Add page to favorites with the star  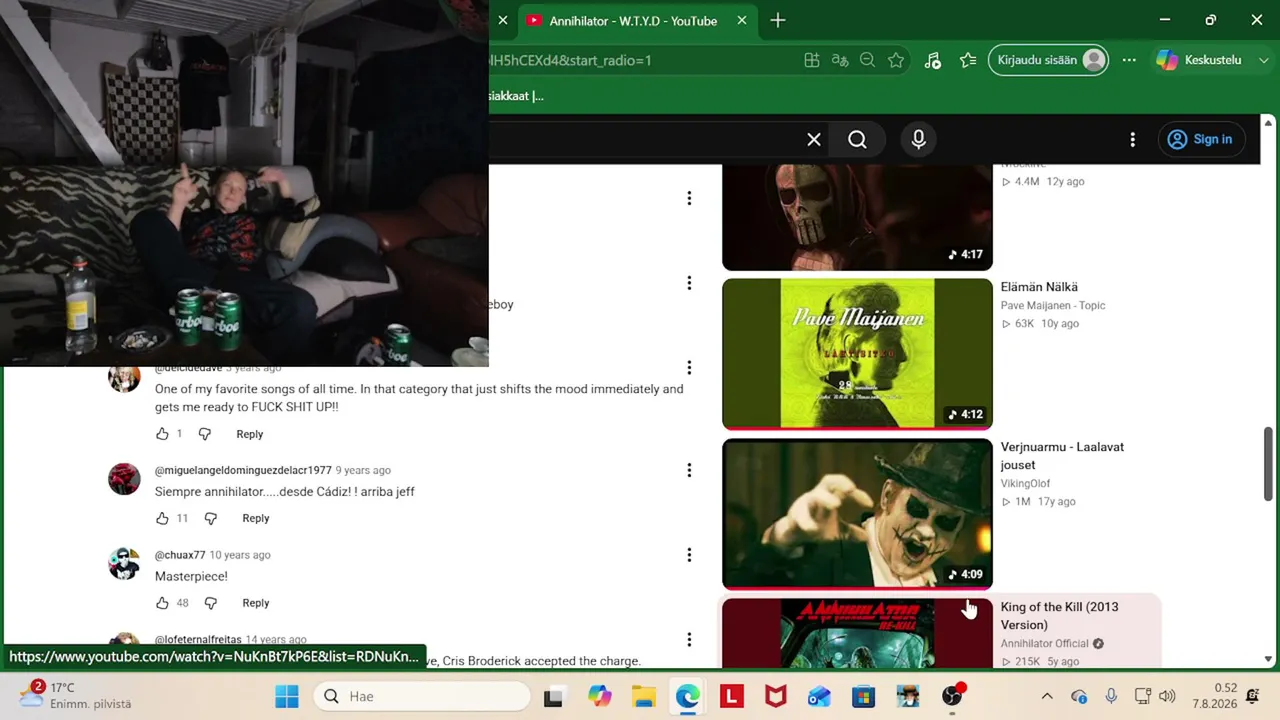point(896,60)
